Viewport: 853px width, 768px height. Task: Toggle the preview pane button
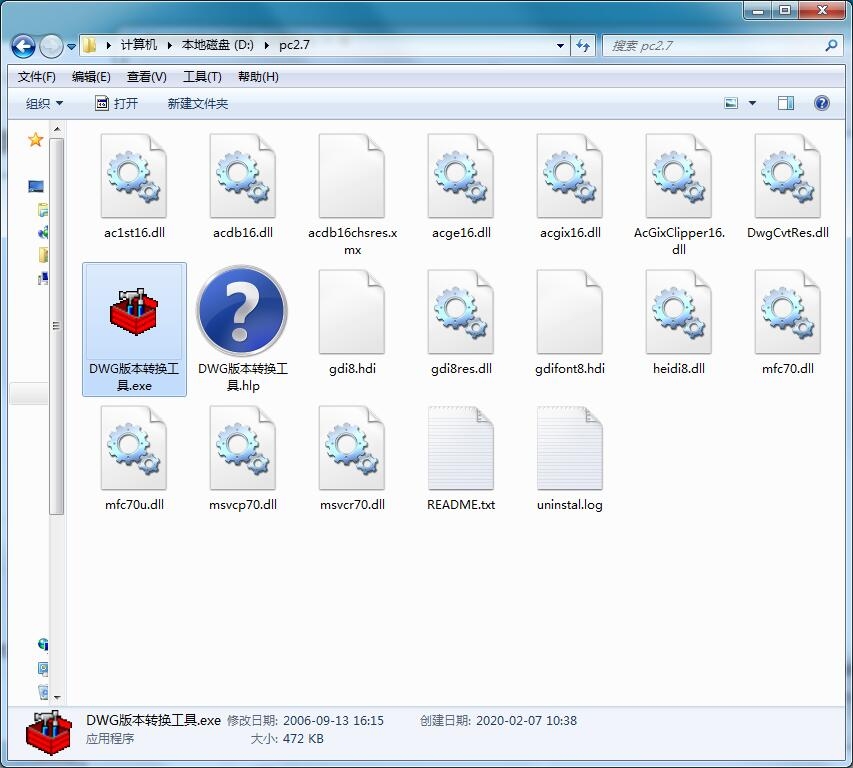coord(786,103)
